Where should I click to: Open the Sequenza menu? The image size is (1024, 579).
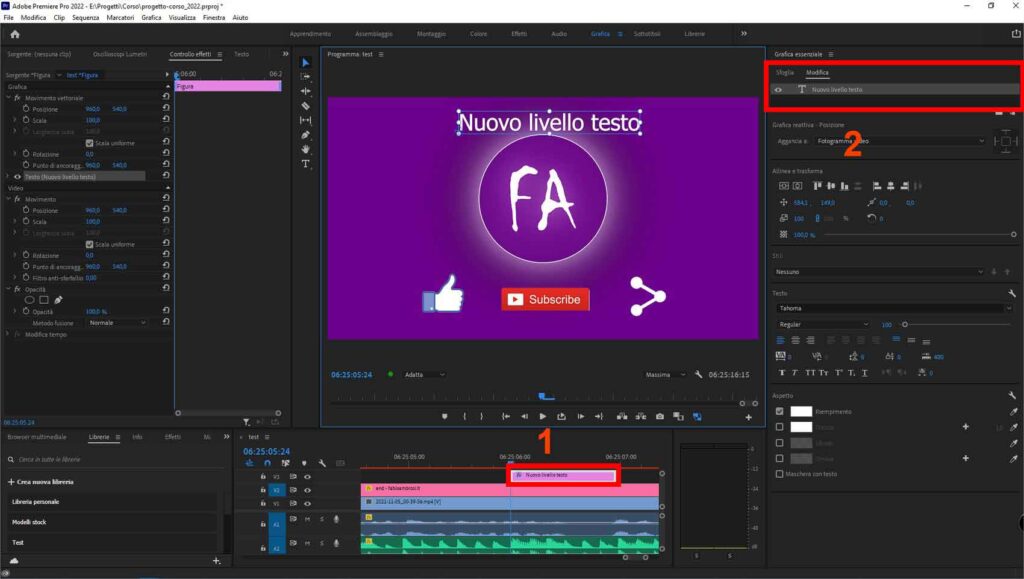tap(85, 17)
